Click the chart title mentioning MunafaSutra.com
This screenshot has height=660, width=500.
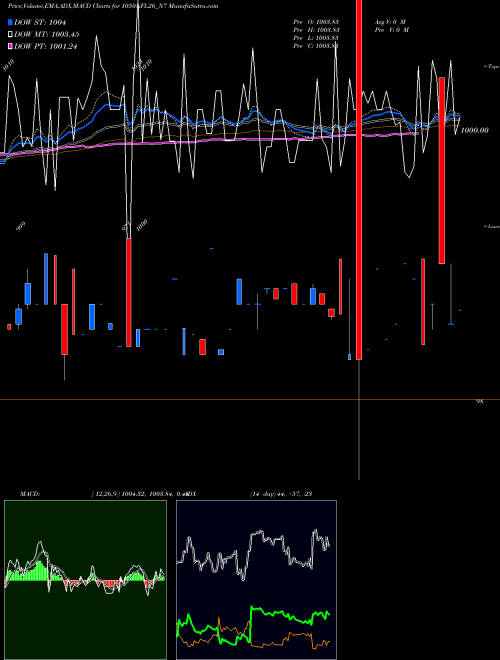[113, 6]
